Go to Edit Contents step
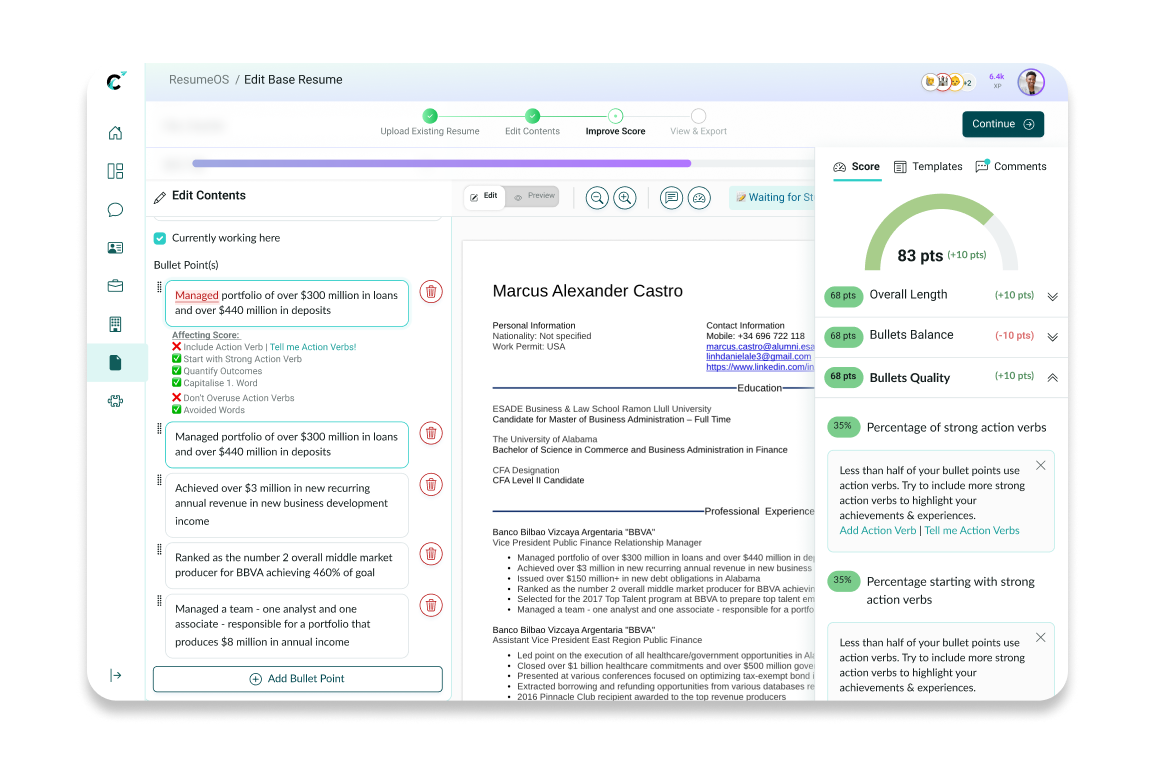Image resolution: width=1158 pixels, height=759 pixels. (532, 123)
